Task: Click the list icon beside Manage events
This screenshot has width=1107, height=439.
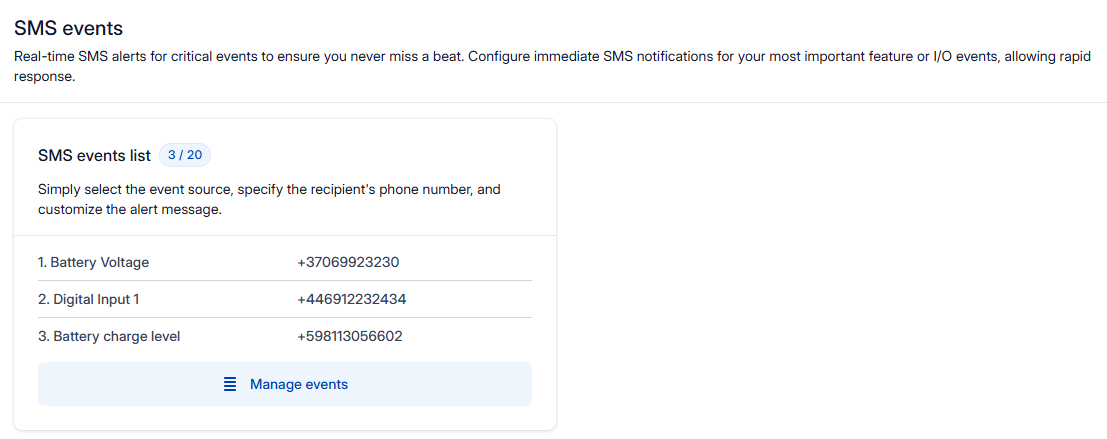Action: click(x=229, y=384)
